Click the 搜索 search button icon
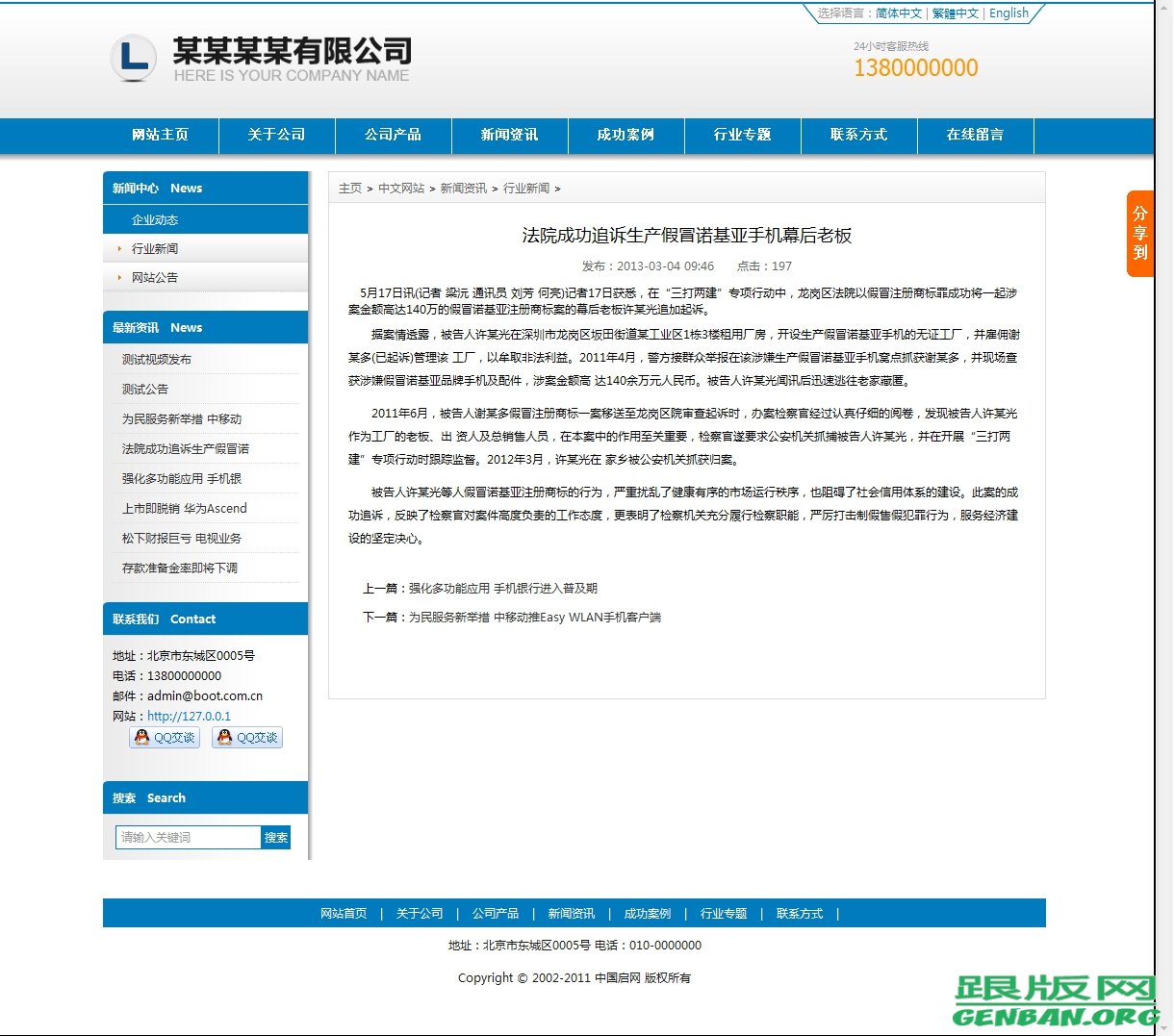Screen dimensions: 1174x1036 (x=276, y=837)
